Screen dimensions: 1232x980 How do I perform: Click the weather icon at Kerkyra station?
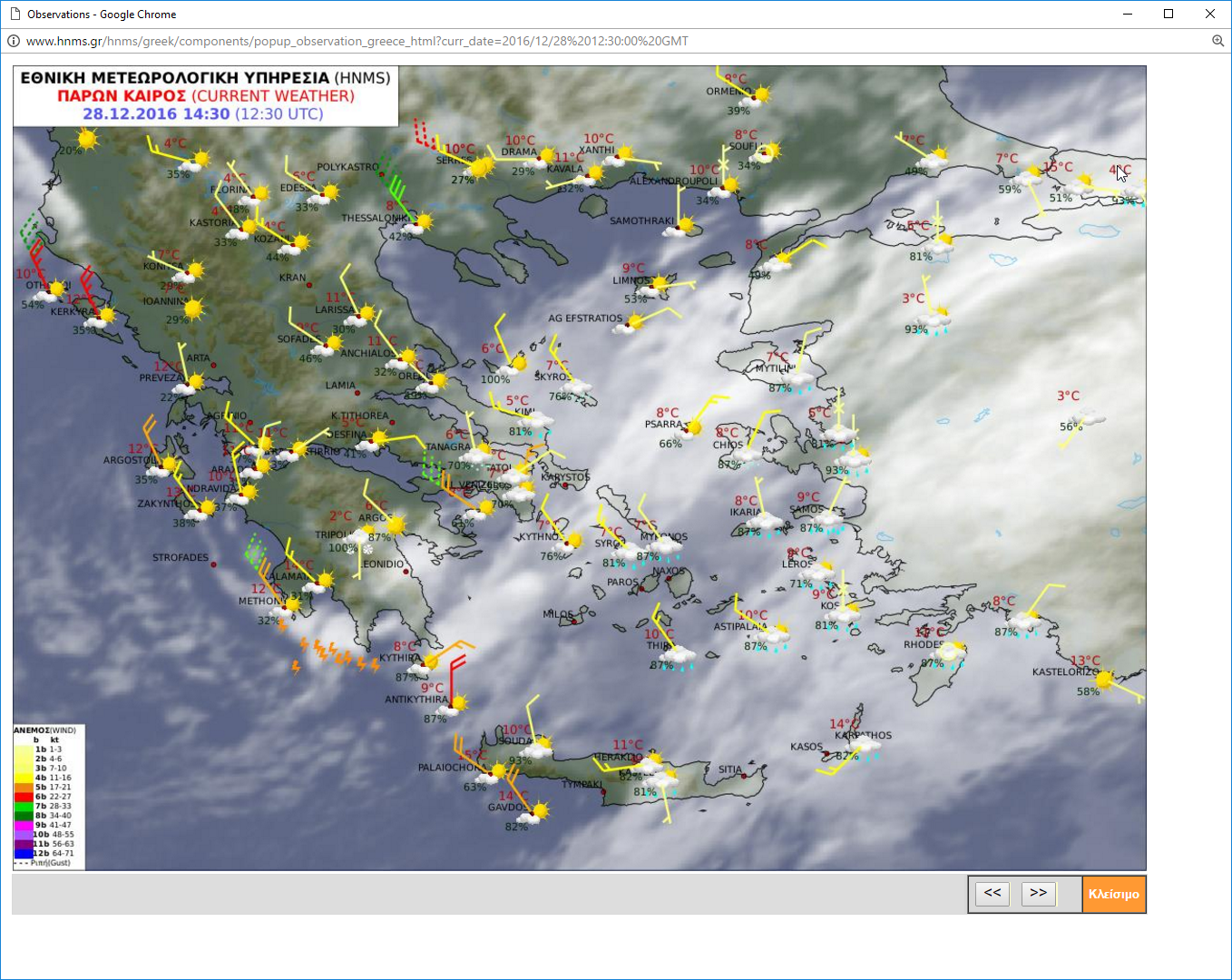[x=100, y=318]
